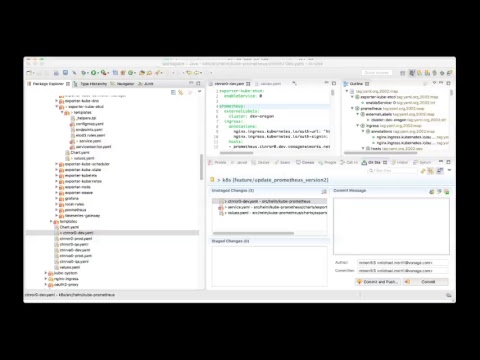Select _helpers.tpl file in tree
The height and width of the screenshot is (360, 480).
click(86, 118)
